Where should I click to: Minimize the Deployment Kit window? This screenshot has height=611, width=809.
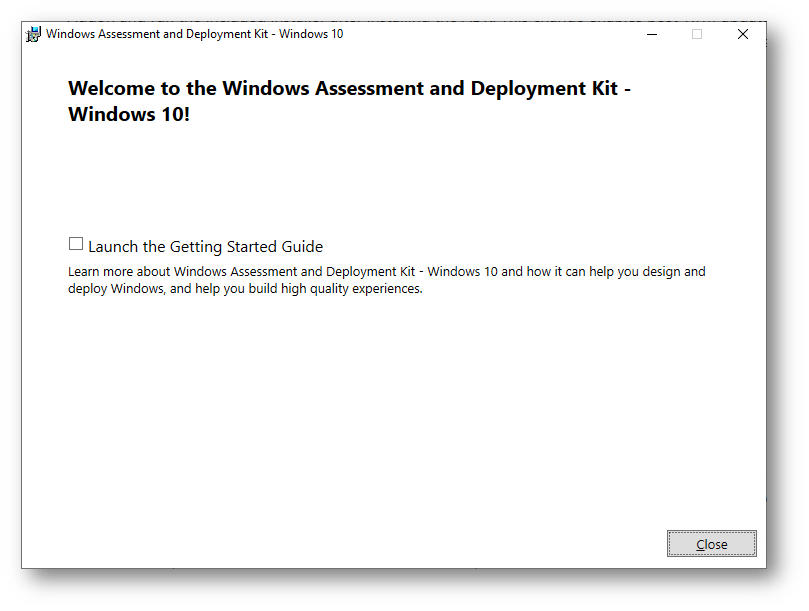tap(652, 35)
